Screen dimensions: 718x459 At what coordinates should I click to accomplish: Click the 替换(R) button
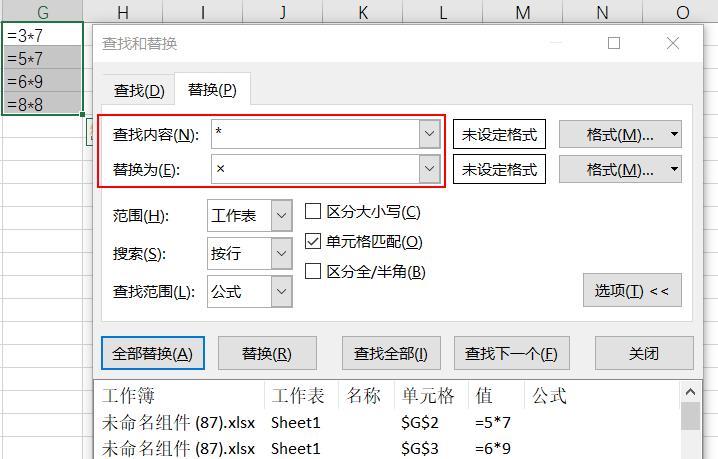tap(267, 353)
